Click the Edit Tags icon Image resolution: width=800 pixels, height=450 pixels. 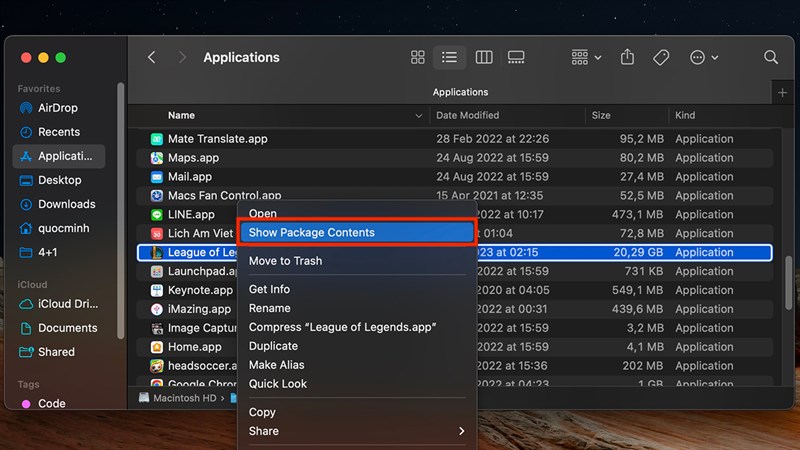coord(661,57)
